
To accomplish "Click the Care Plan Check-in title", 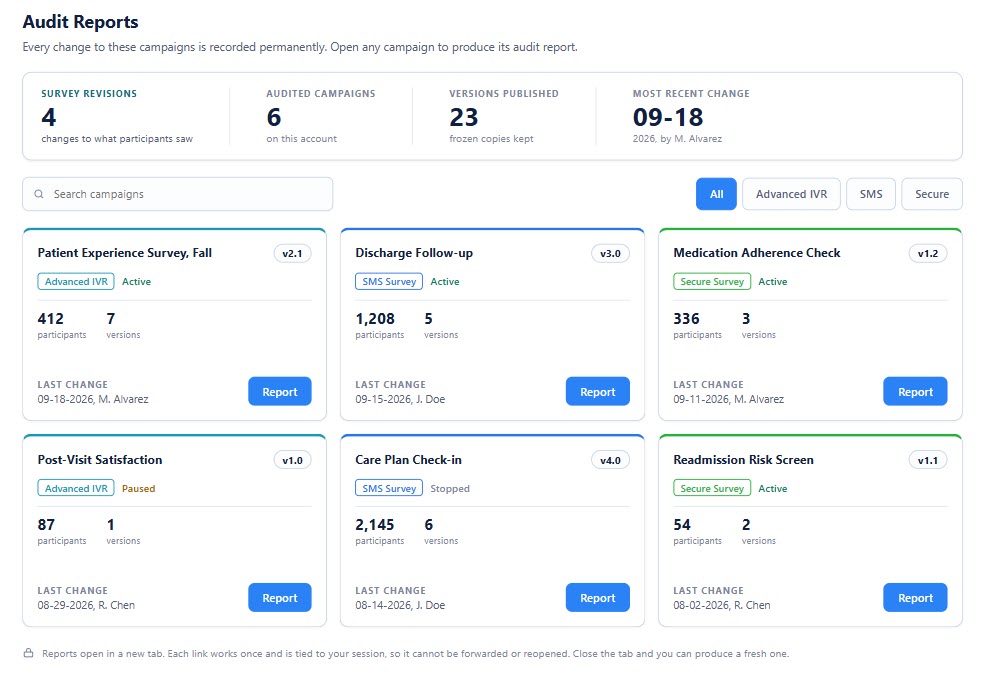I will pyautogui.click(x=409, y=459).
